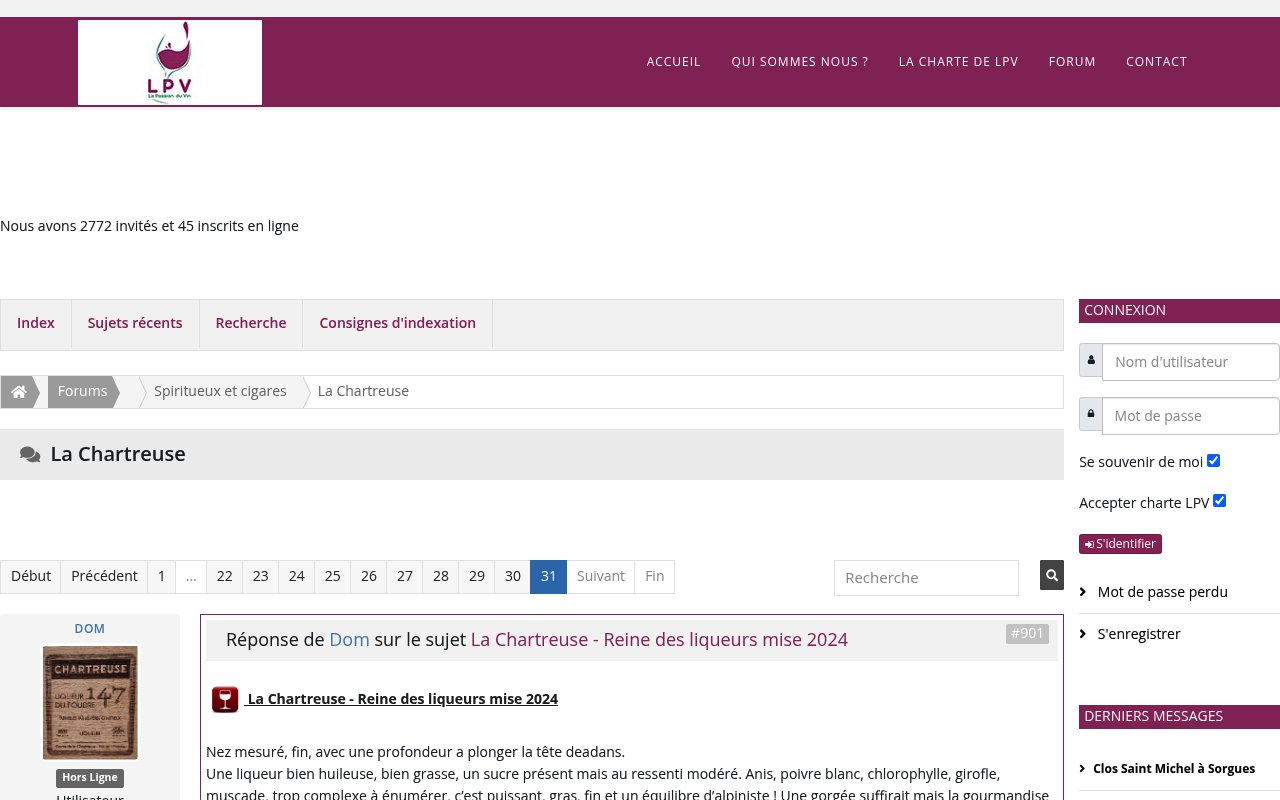Go to 'Précédent' page
The height and width of the screenshot is (800, 1280).
pos(104,576)
